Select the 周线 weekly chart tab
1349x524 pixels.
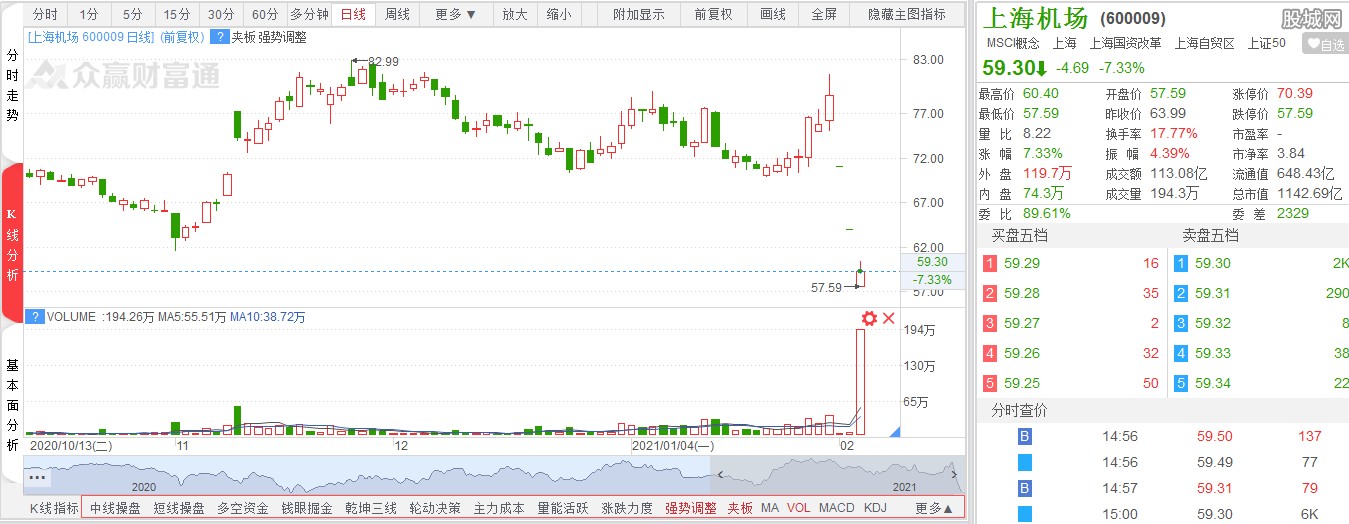tap(397, 15)
